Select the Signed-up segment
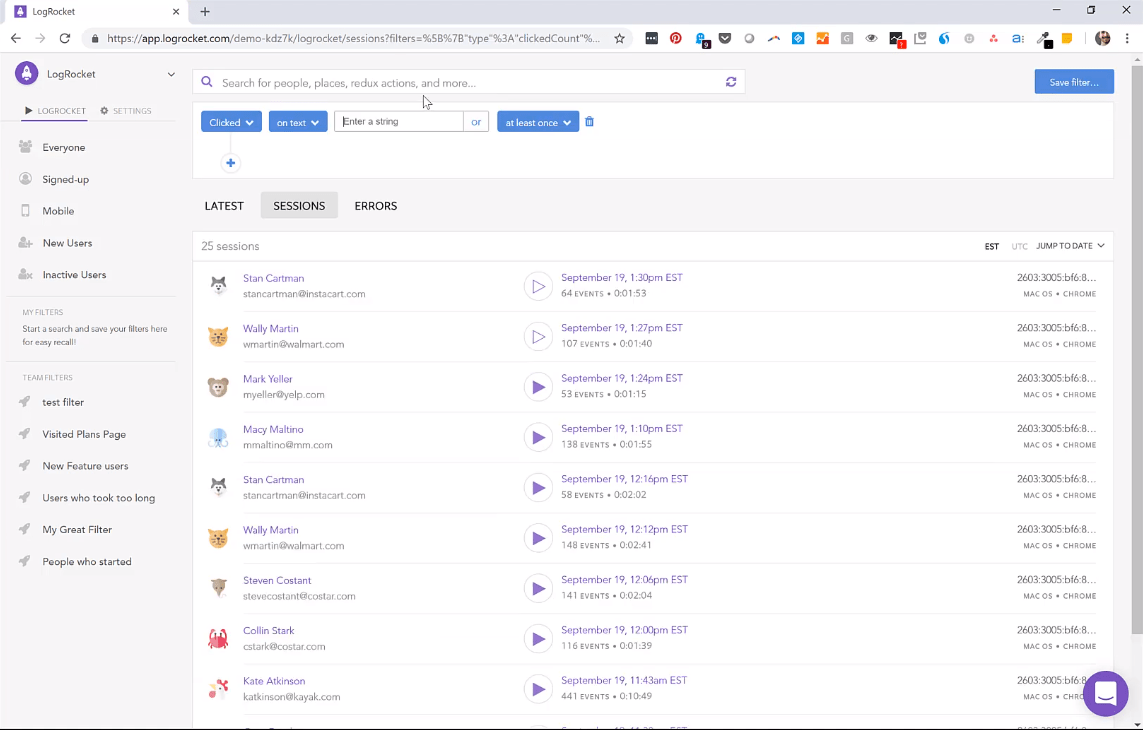 [x=65, y=179]
